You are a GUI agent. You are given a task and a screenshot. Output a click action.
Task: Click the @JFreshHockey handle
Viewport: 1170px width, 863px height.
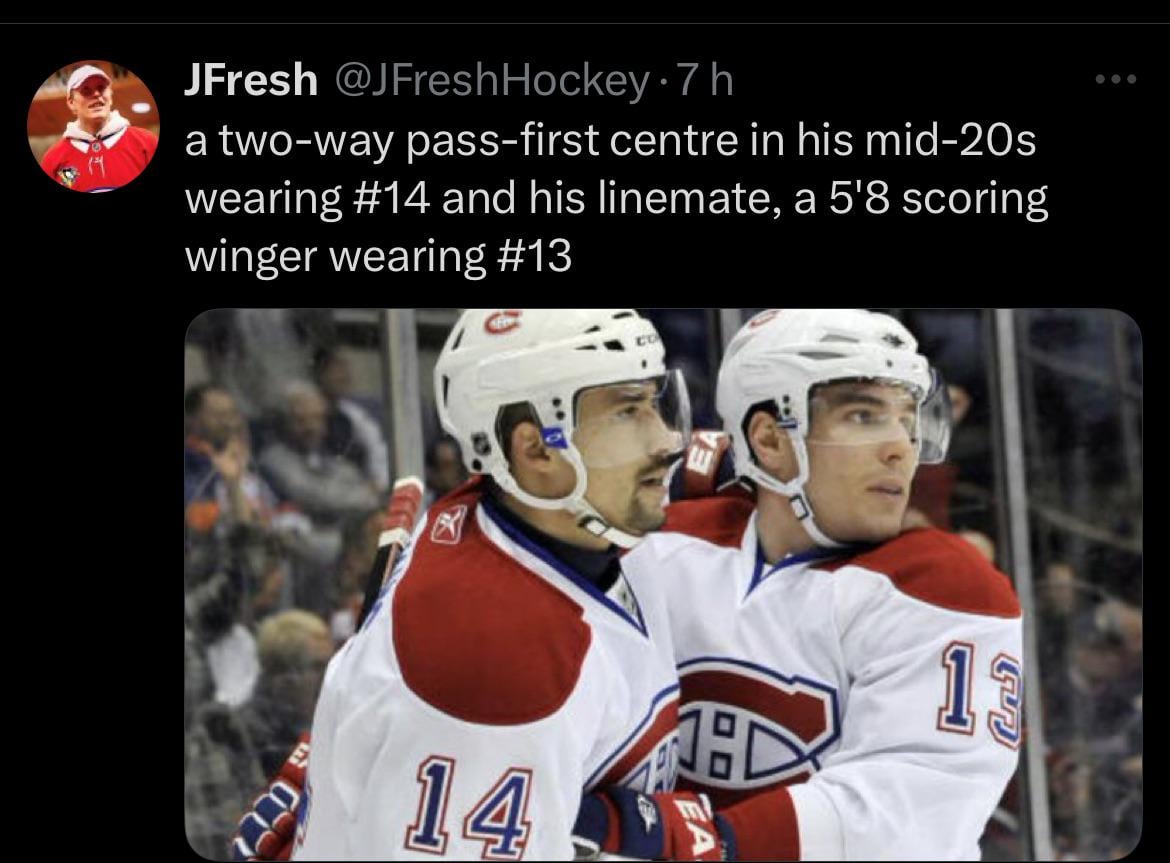point(491,81)
